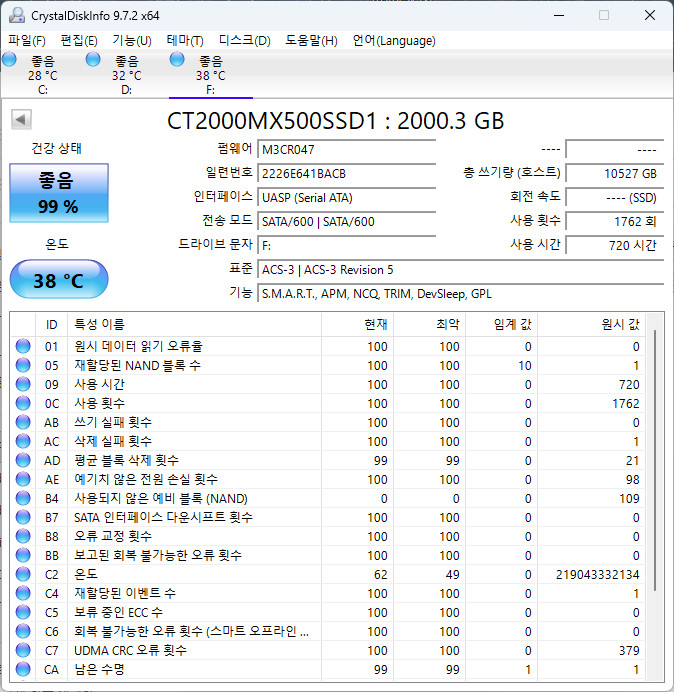Open the 기능(U) menu
Screen dimensions: 674x692
coord(132,41)
